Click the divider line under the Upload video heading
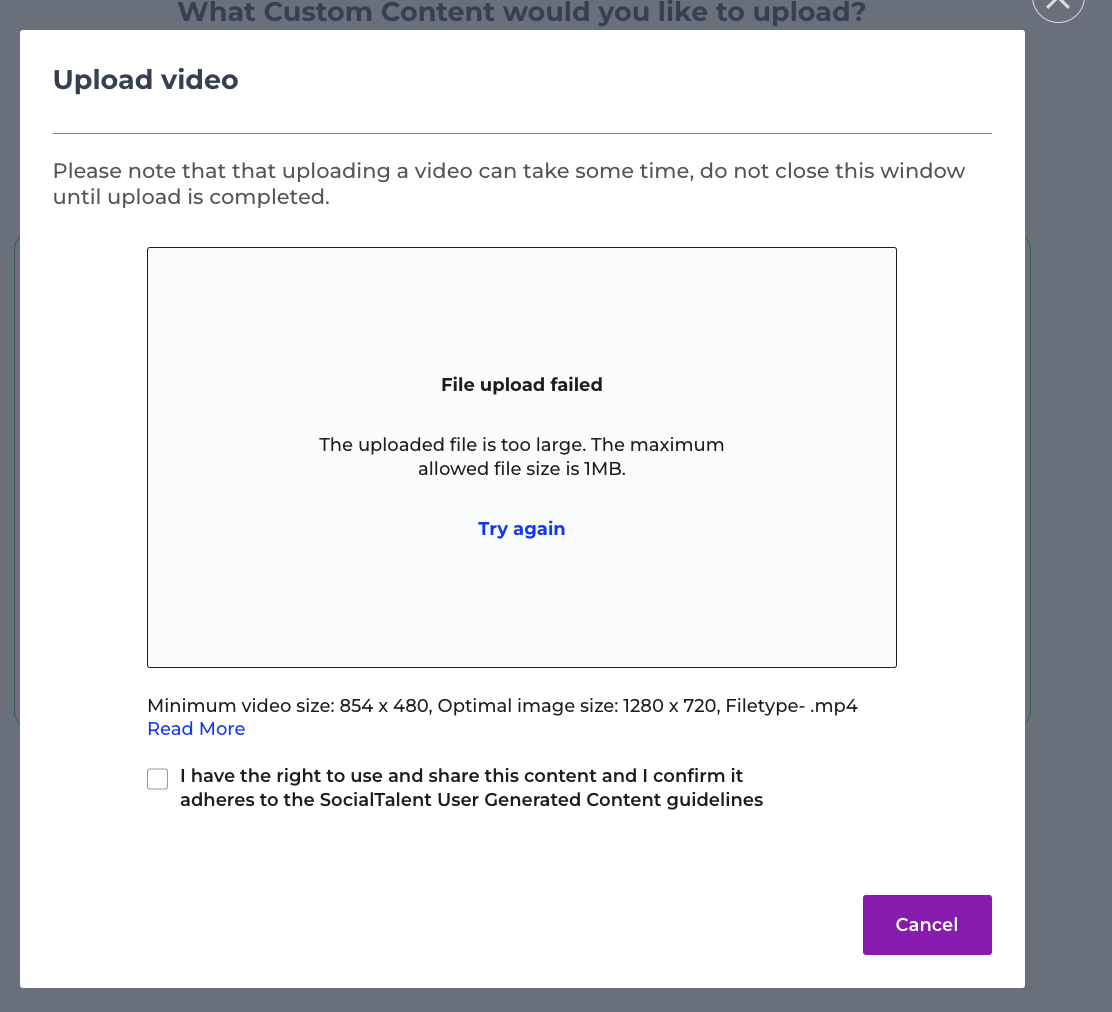The image size is (1112, 1012). [x=522, y=133]
